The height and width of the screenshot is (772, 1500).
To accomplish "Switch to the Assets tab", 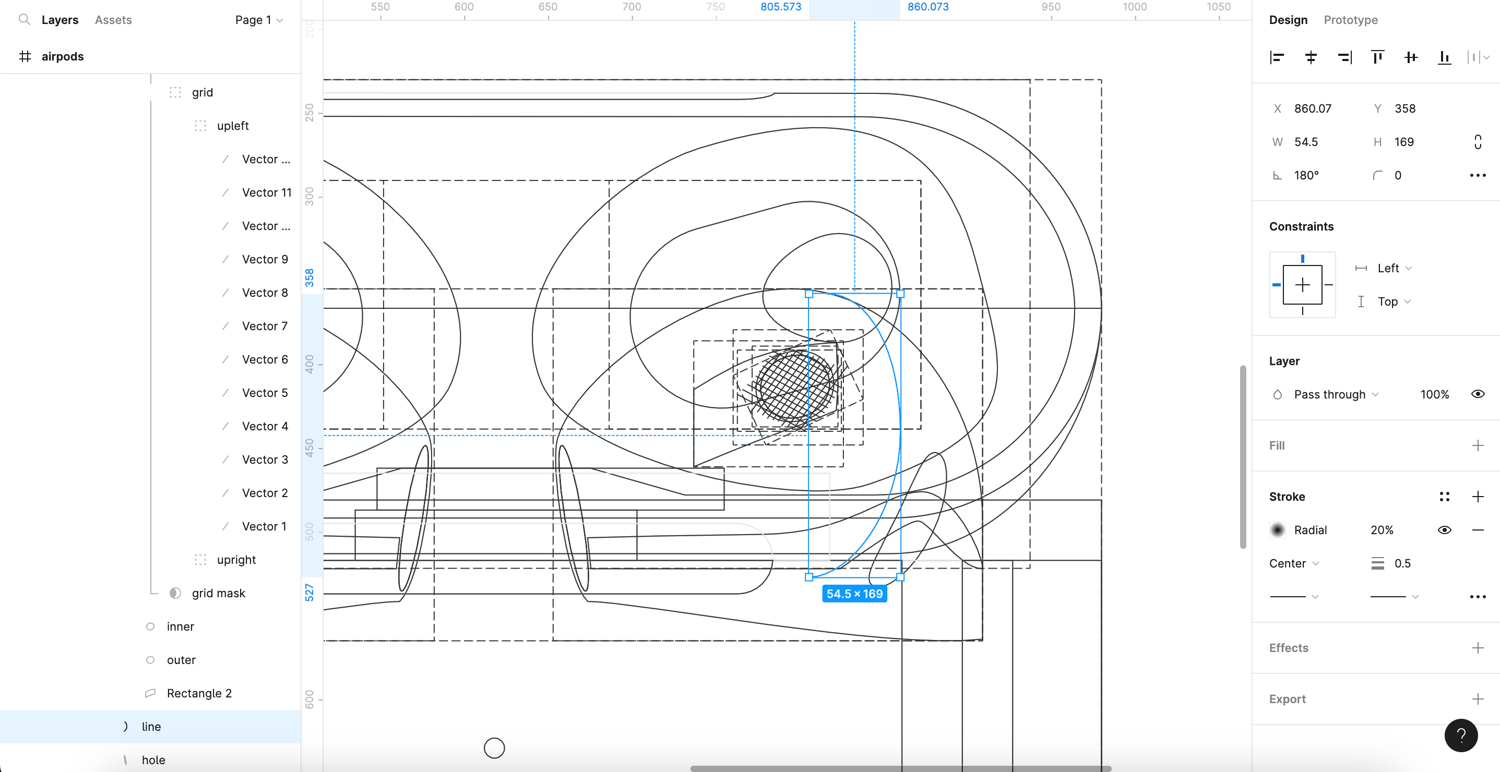I will coord(113,20).
